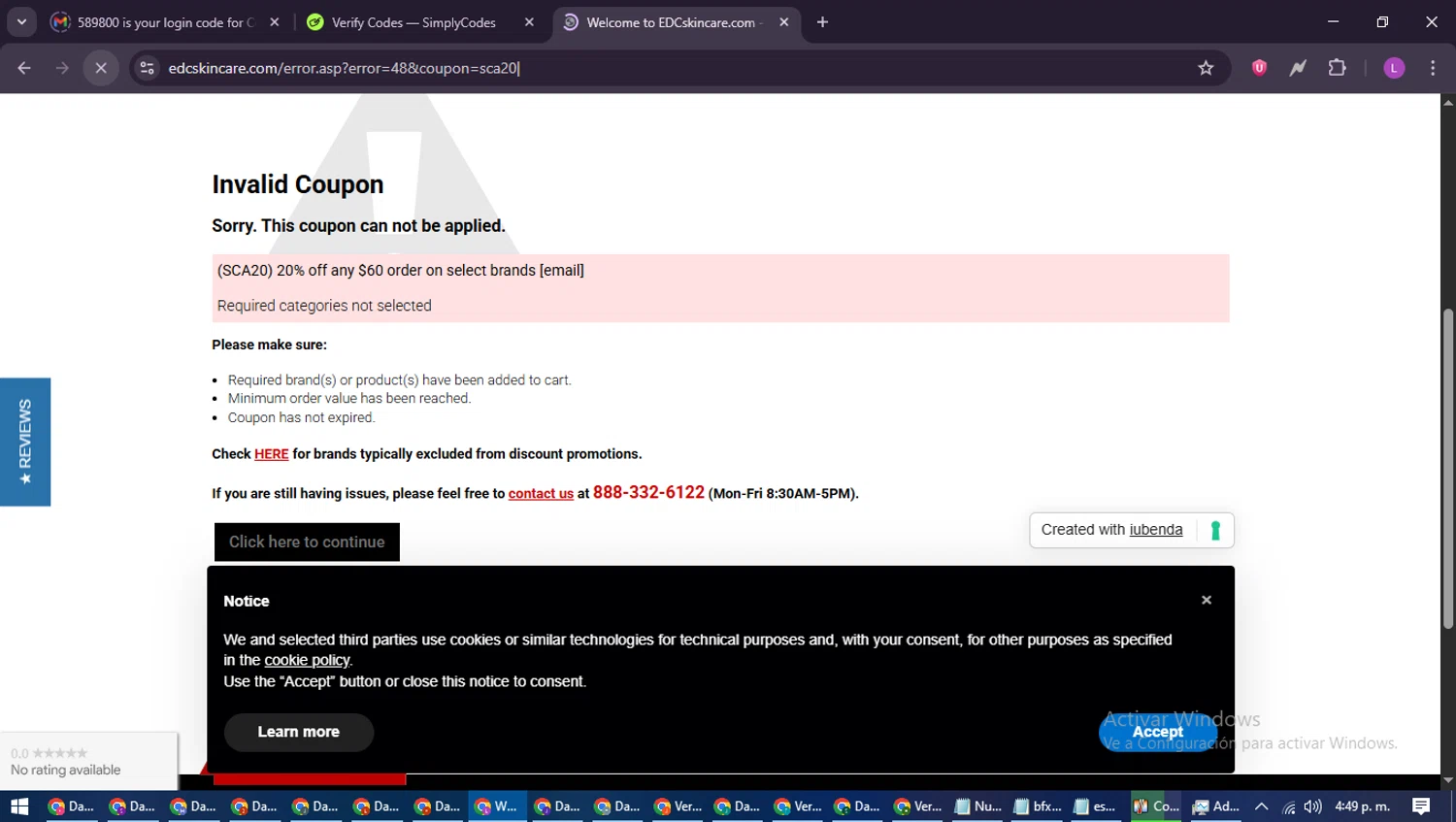The width and height of the screenshot is (1456, 822).
Task: Open the 'bfx...' Notepad taskbar item
Action: coord(1038,806)
